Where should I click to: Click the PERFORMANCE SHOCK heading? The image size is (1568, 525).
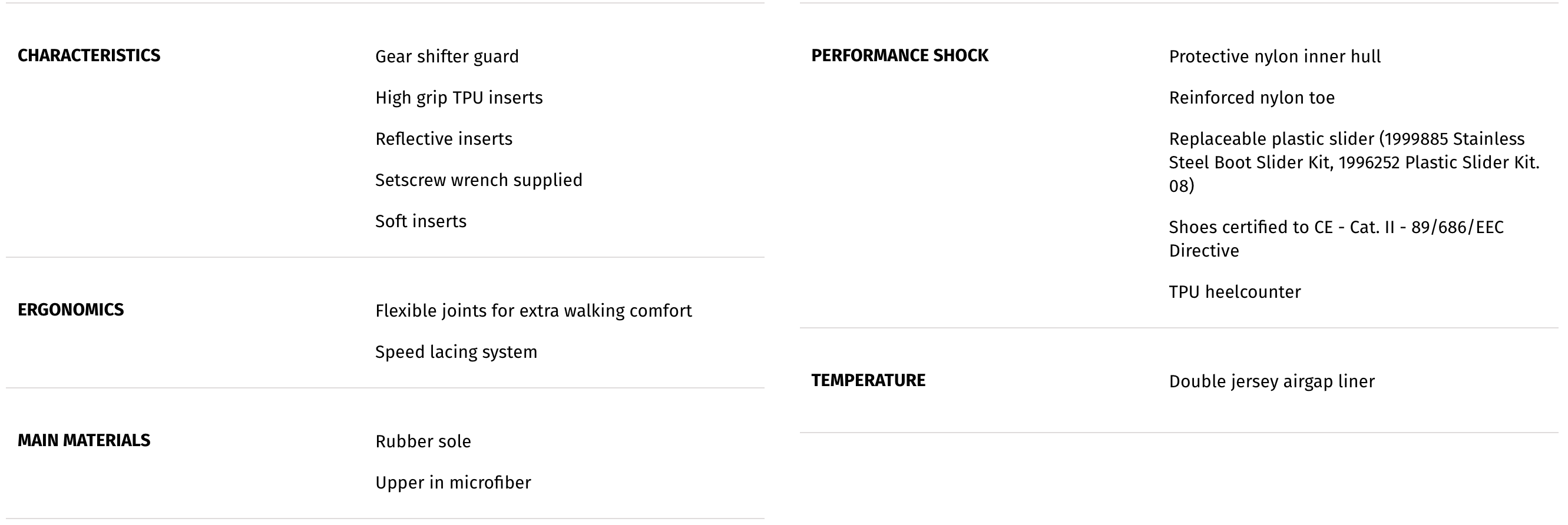tap(899, 55)
